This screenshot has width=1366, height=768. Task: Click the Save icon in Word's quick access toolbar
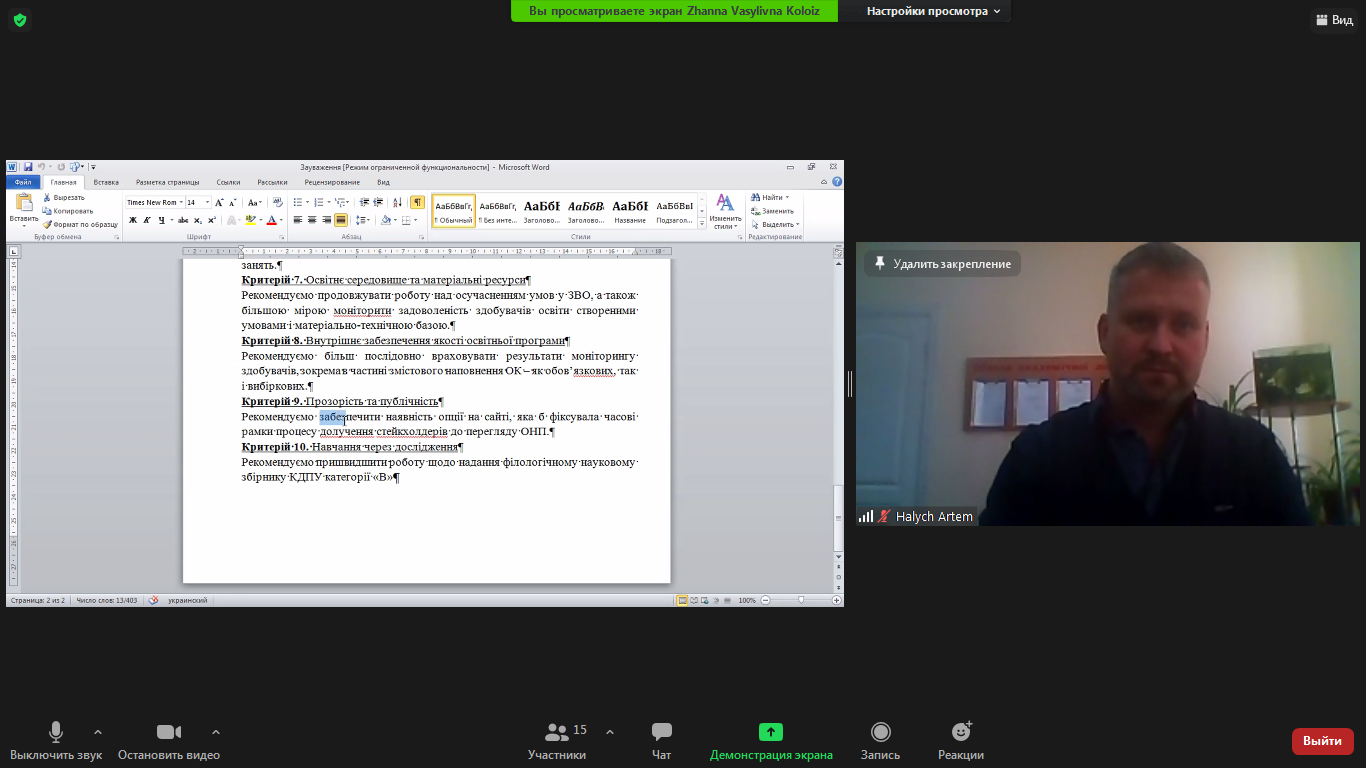(x=28, y=167)
